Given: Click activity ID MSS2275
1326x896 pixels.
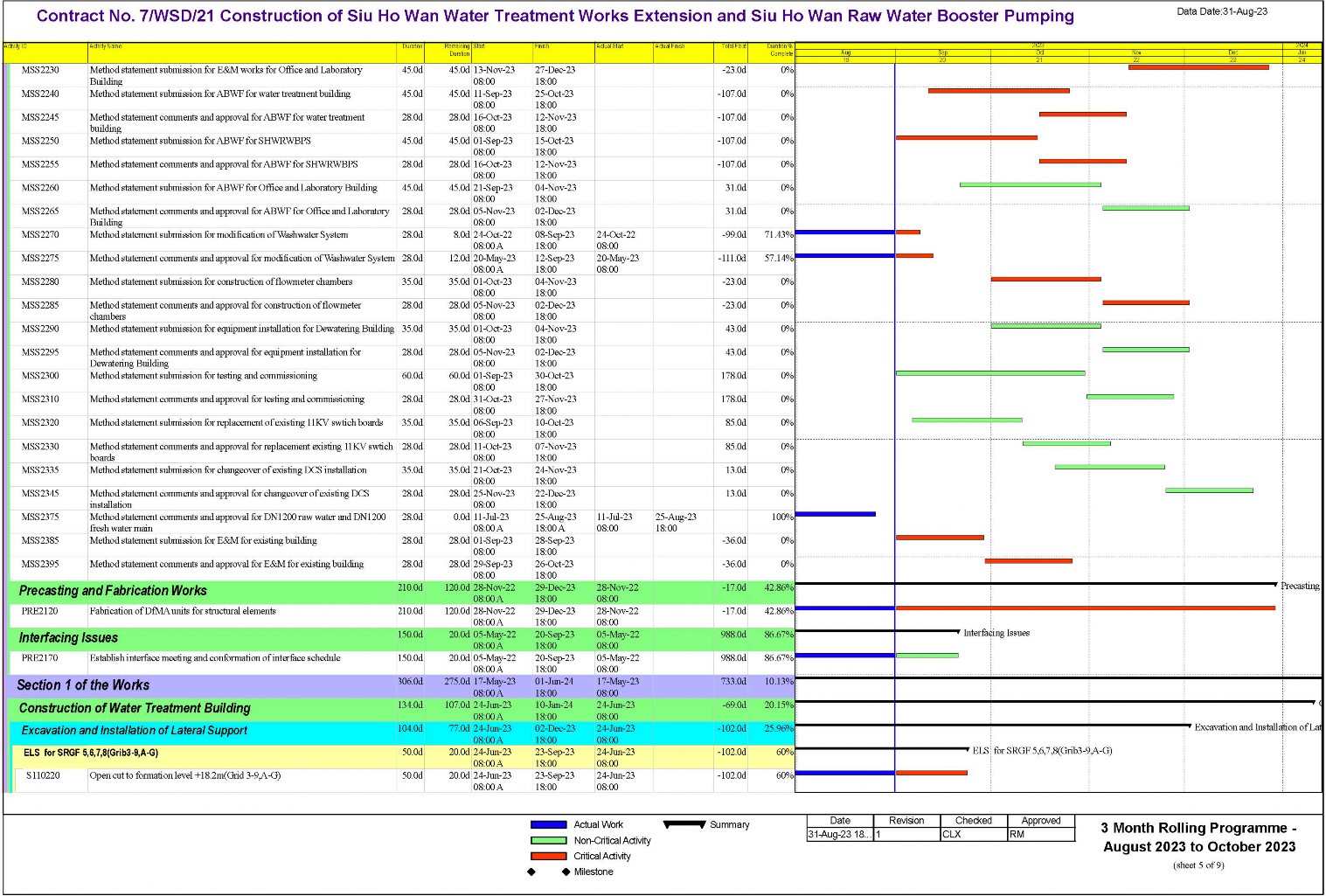Looking at the screenshot, I should point(40,258).
